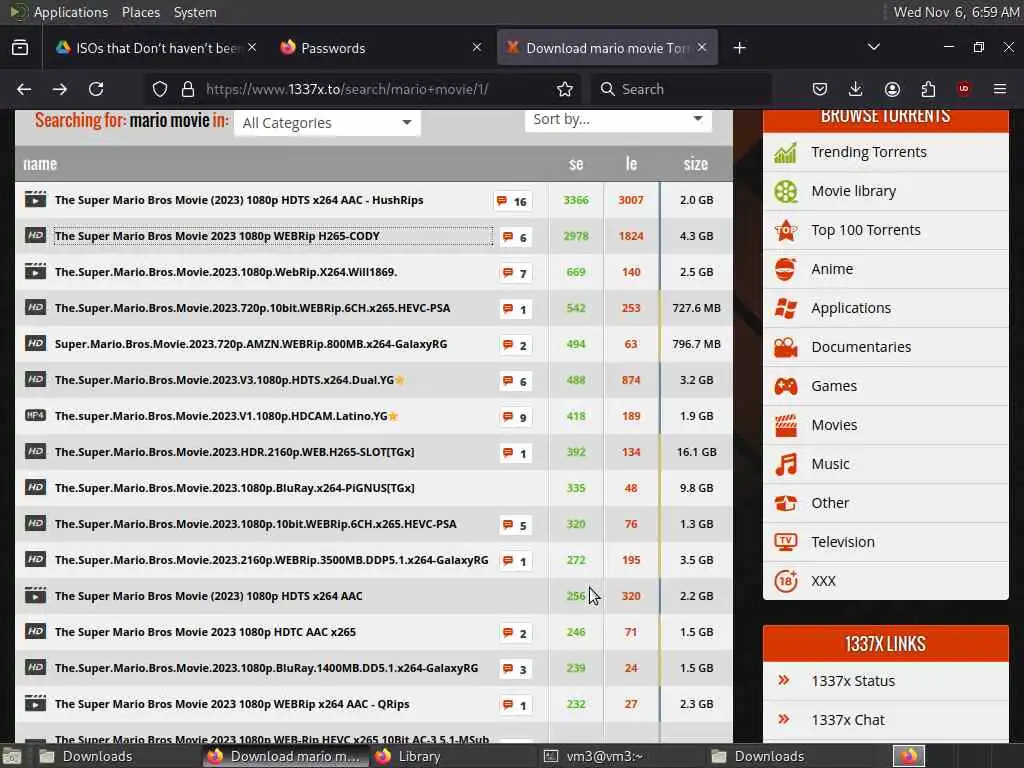The height and width of the screenshot is (768, 1024).
Task: Open comments badge for Dual.YG torrent
Action: tap(515, 381)
